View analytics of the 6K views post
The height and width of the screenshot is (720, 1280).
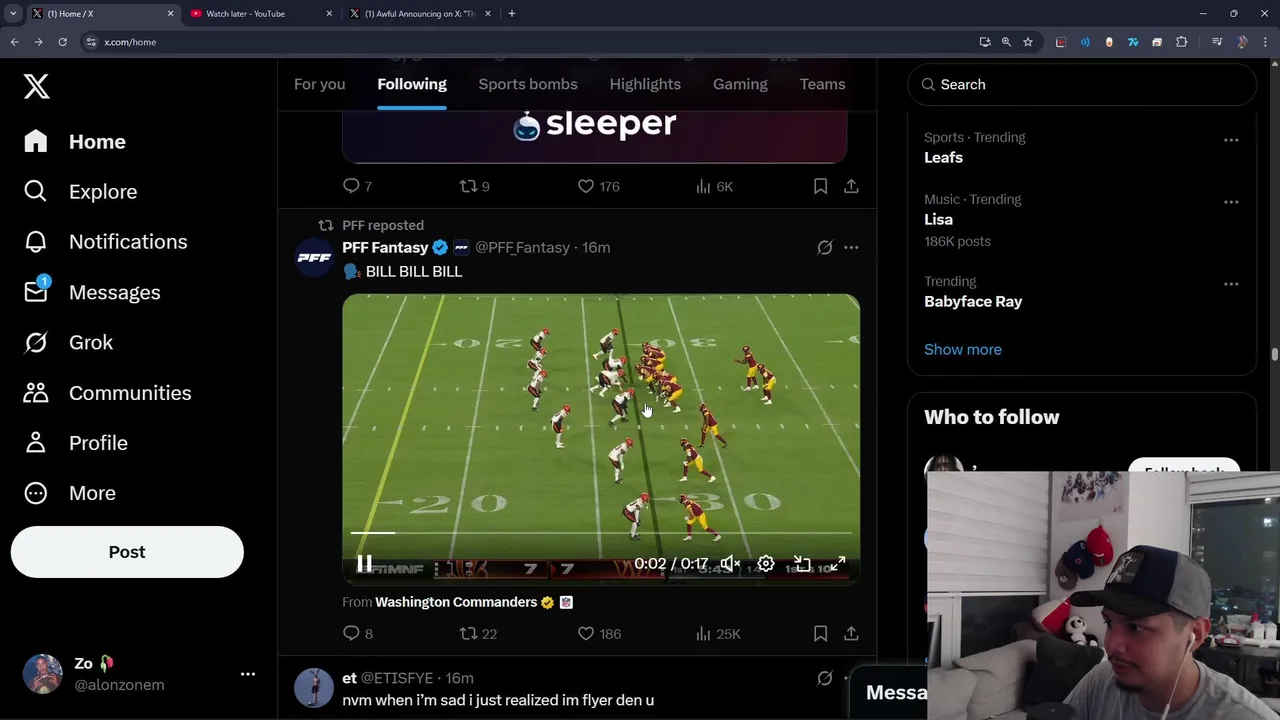click(714, 186)
